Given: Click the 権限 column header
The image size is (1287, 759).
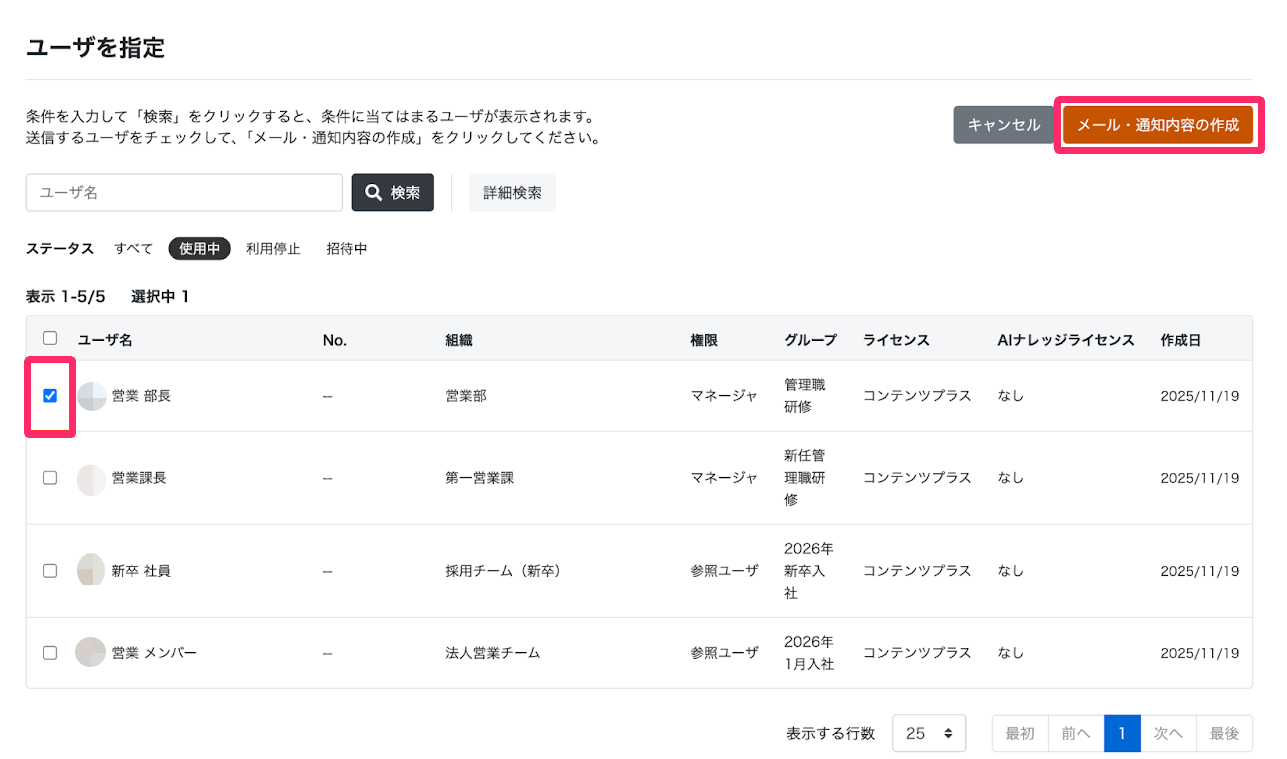Looking at the screenshot, I should point(704,340).
